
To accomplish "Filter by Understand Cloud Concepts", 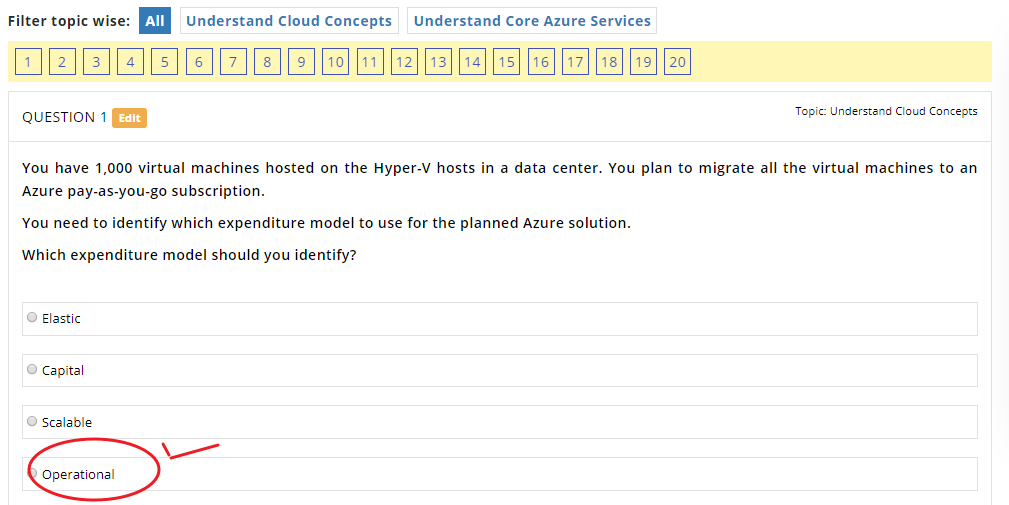I will (289, 21).
